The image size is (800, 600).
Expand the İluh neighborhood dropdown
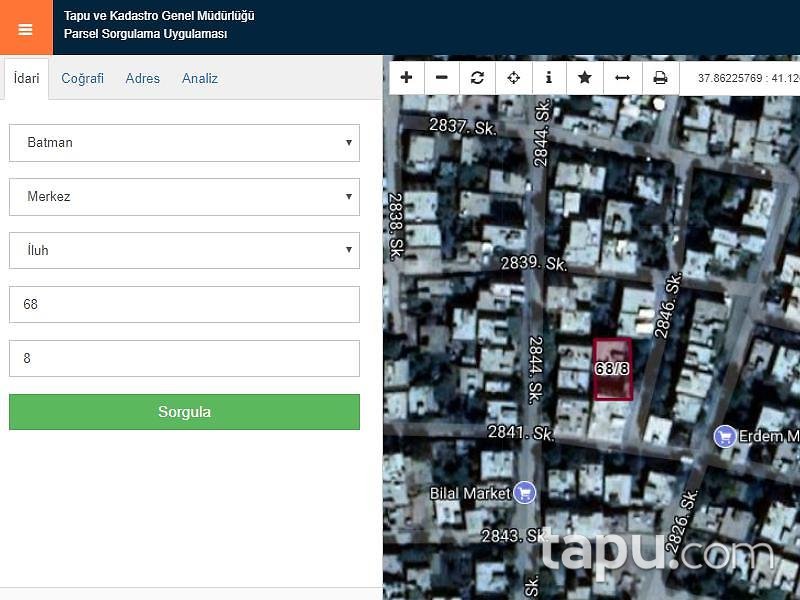(184, 251)
